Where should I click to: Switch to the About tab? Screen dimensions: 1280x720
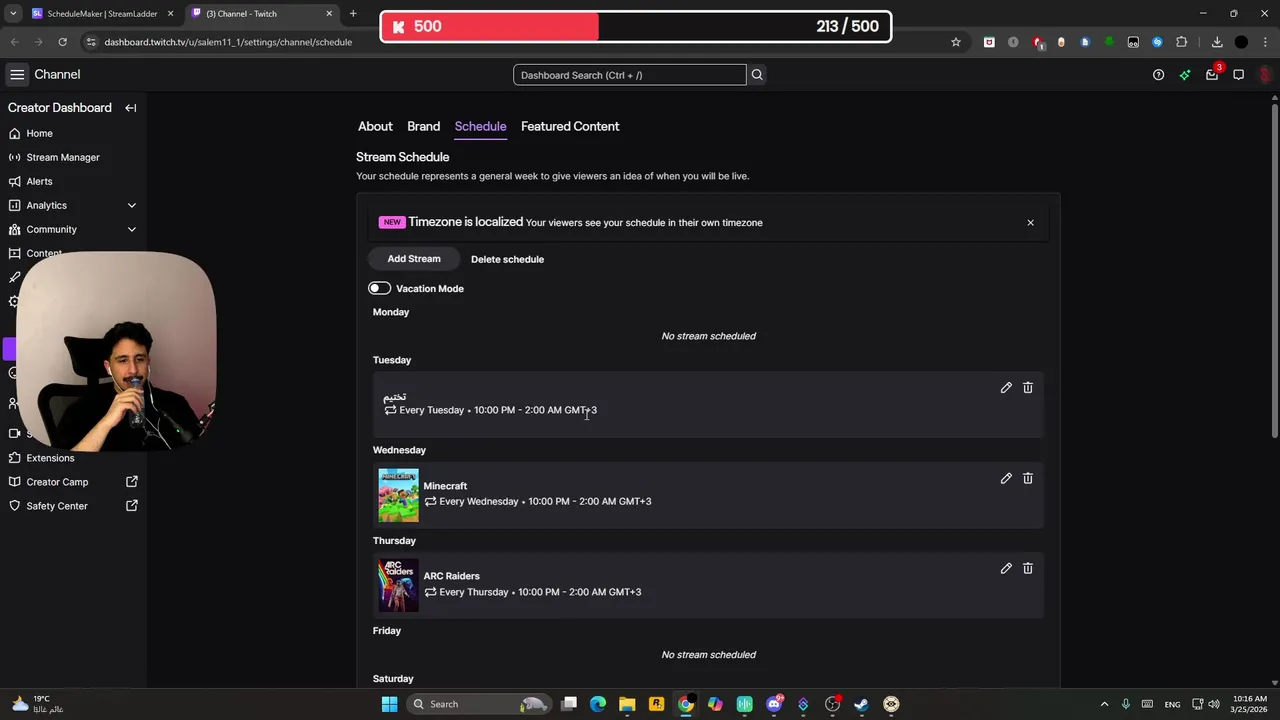point(375,126)
